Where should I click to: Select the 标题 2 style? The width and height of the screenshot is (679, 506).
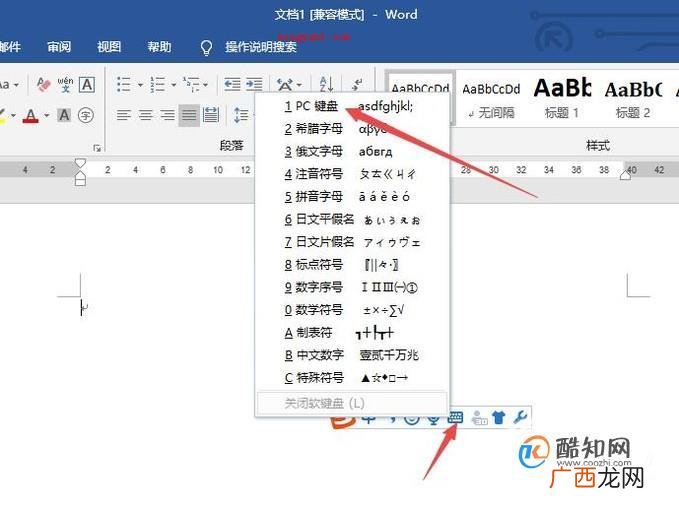click(633, 101)
